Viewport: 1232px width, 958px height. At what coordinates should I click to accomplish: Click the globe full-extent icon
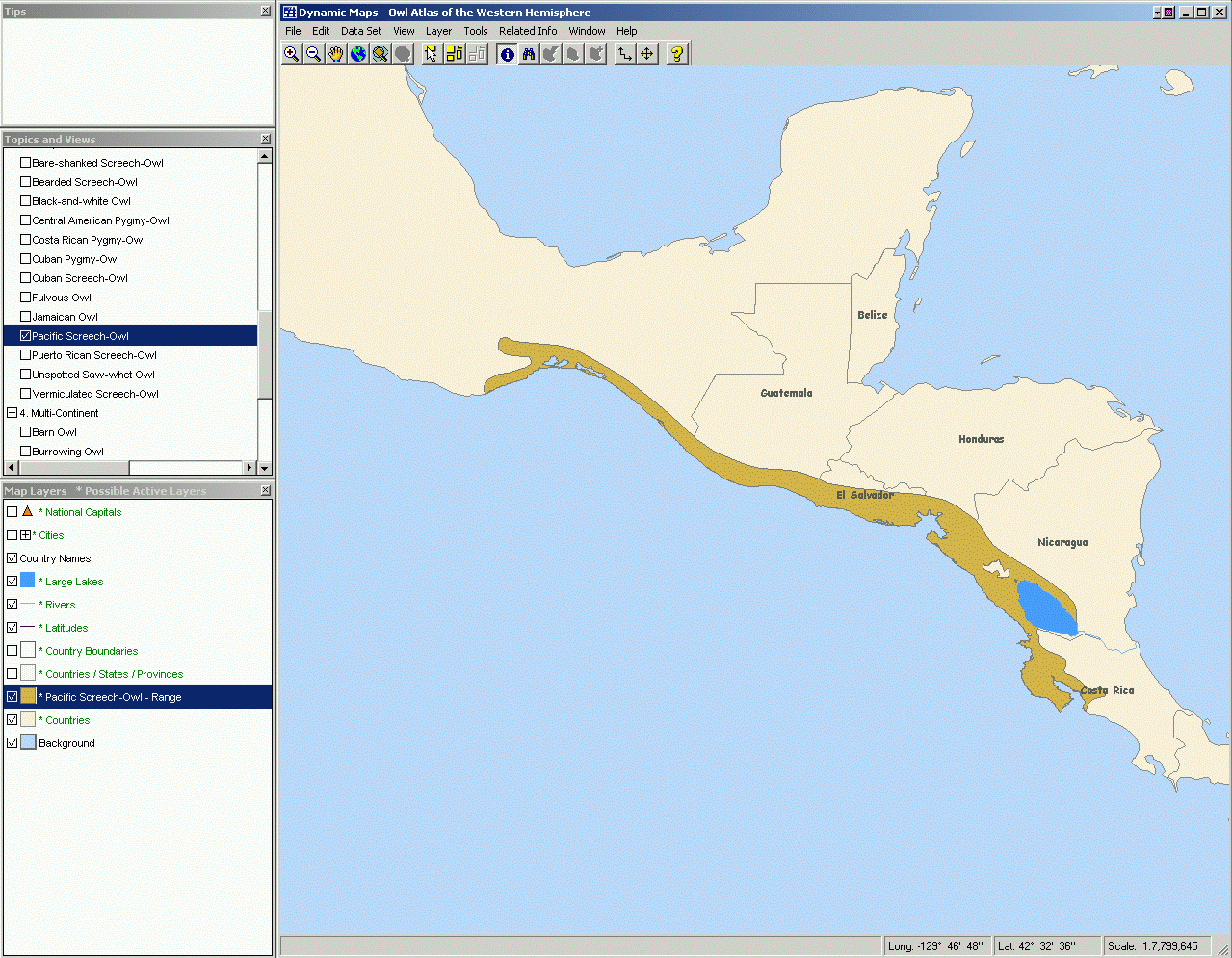coord(358,54)
